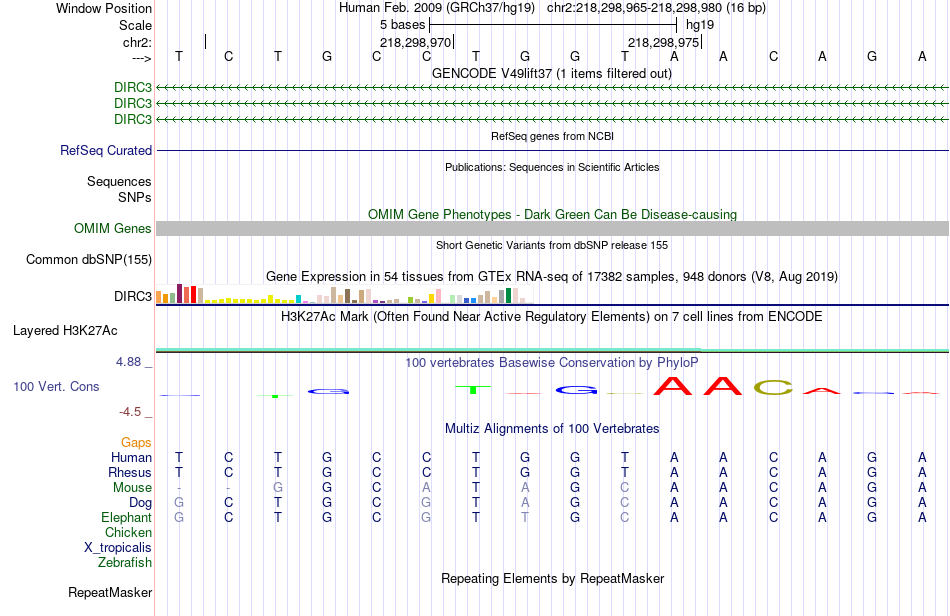Viewport: 950px width, 616px height.
Task: Click the Layered H3K27Ac track label
Action: coord(65,331)
